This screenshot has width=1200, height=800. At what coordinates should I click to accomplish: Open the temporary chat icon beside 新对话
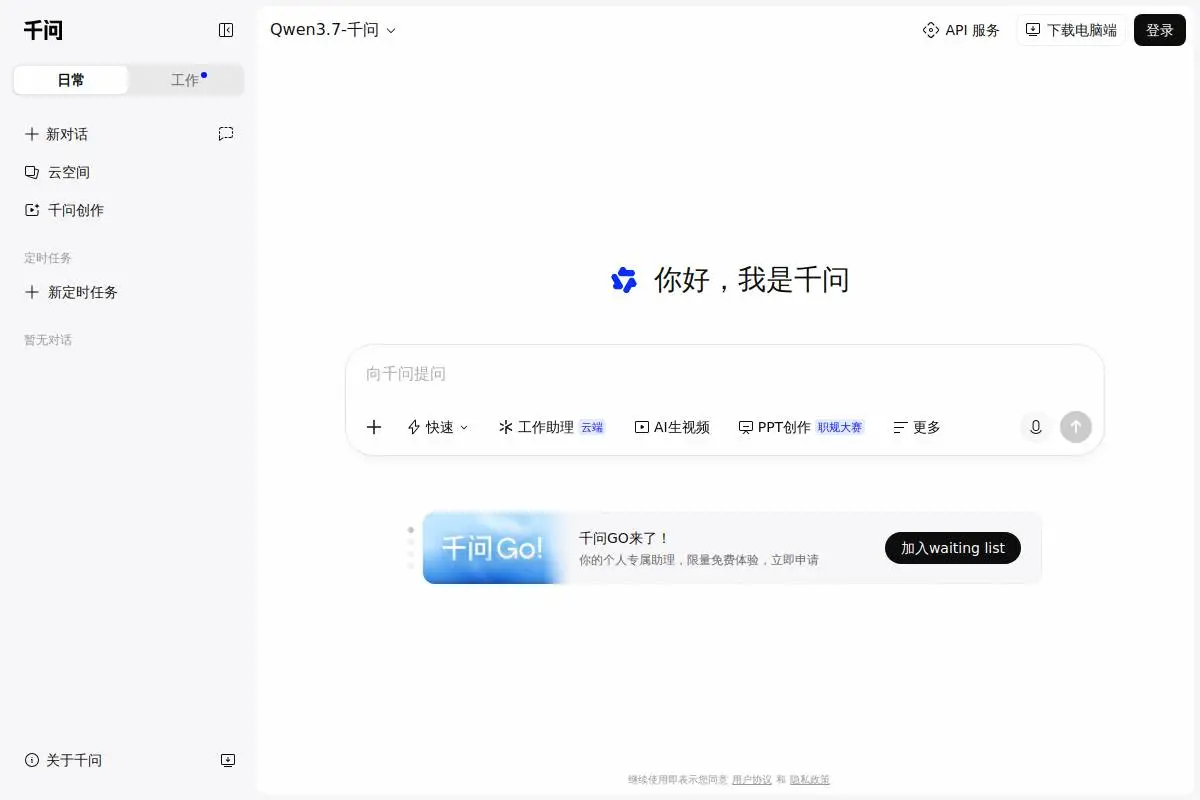point(226,134)
